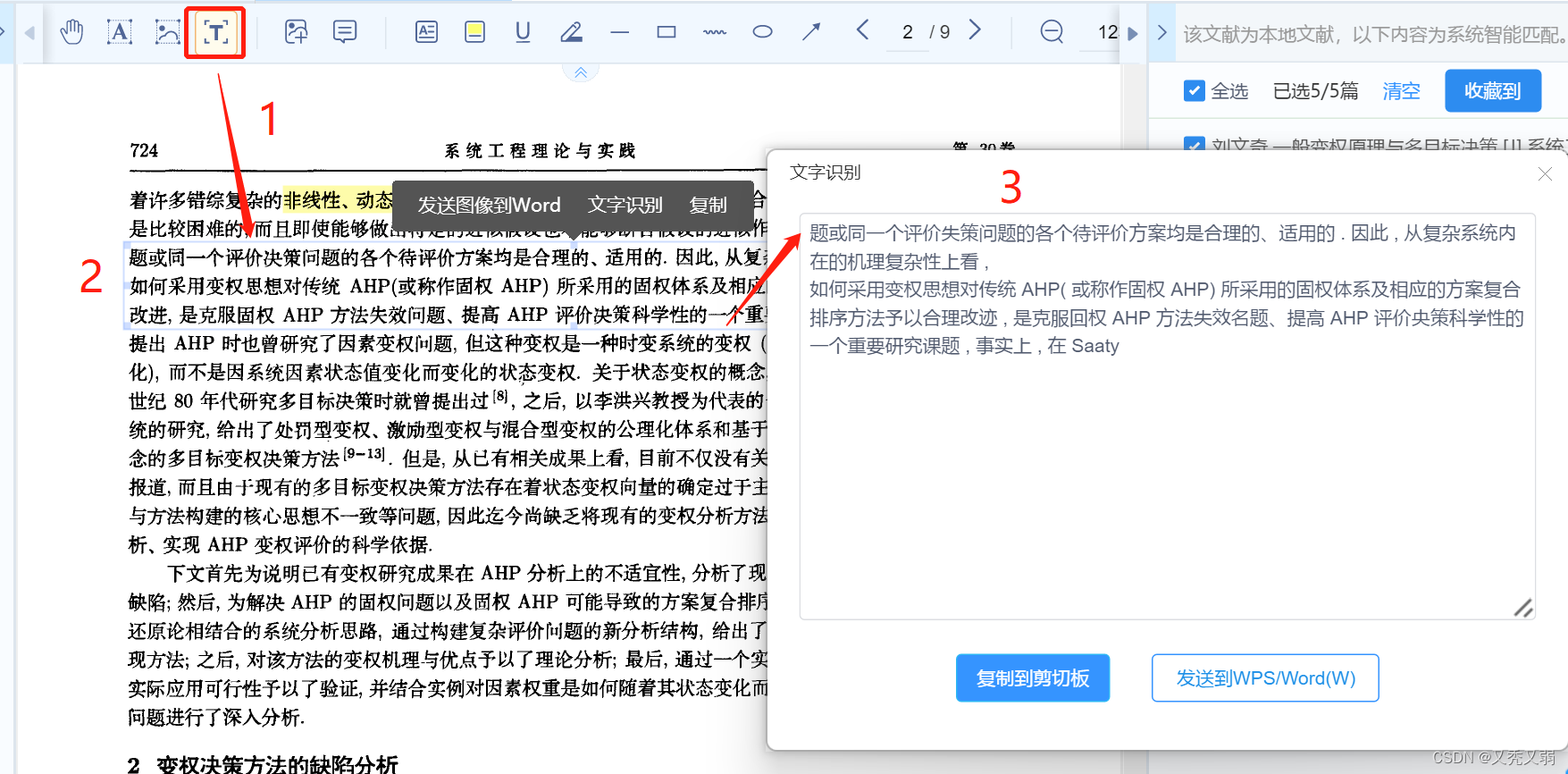Click the insert image icon

[296, 32]
